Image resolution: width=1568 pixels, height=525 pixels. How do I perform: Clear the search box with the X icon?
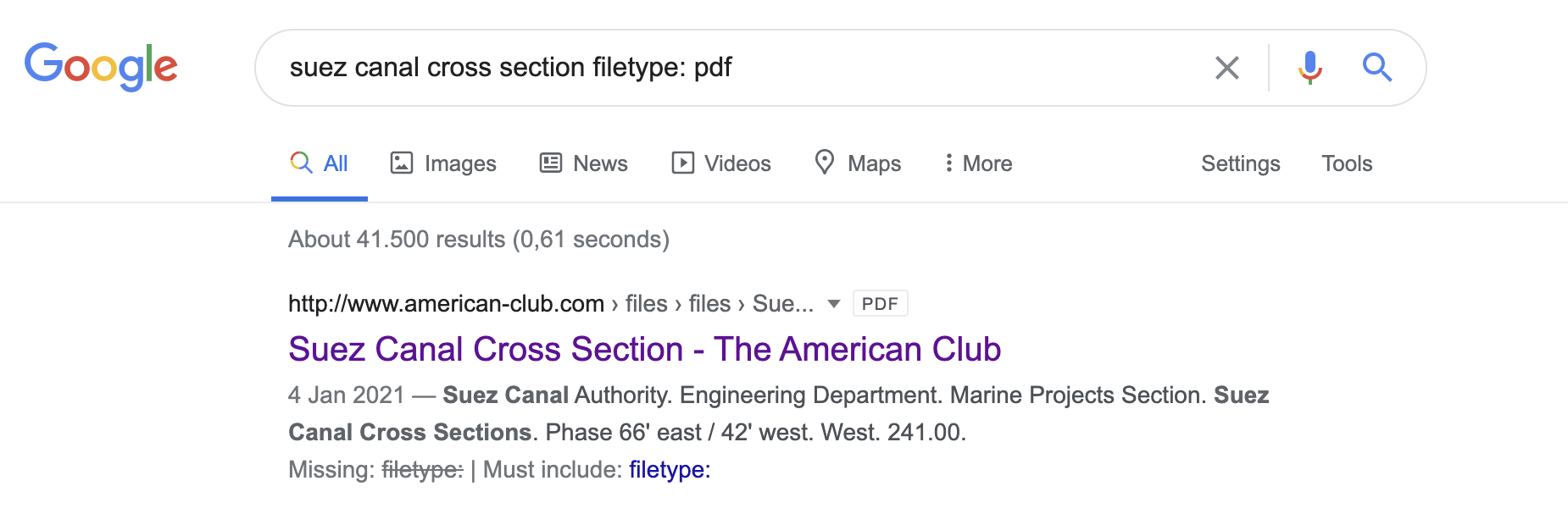[1226, 68]
